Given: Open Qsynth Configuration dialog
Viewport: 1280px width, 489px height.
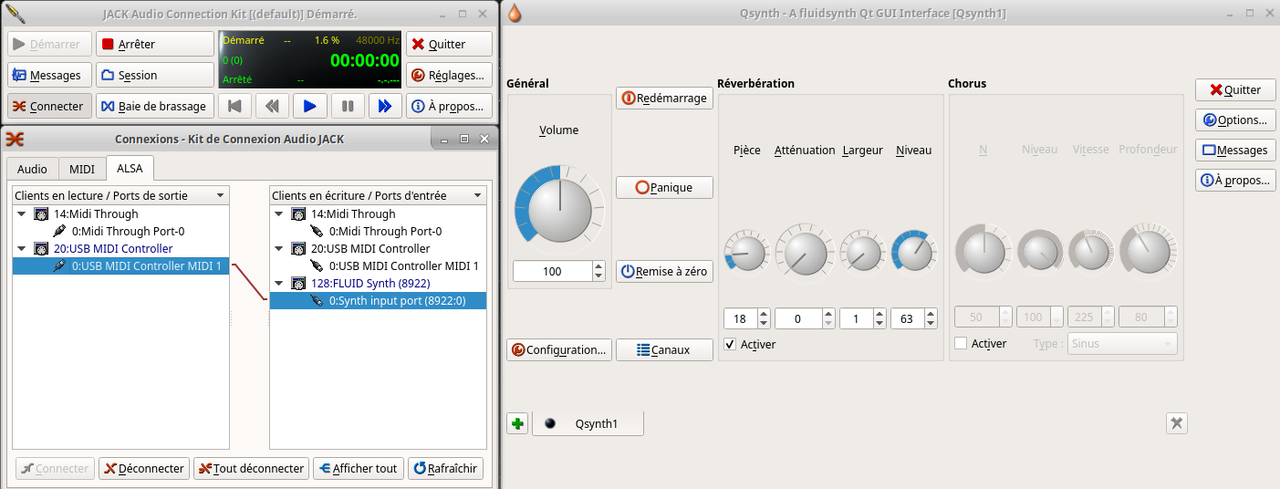Looking at the screenshot, I should click(x=559, y=350).
